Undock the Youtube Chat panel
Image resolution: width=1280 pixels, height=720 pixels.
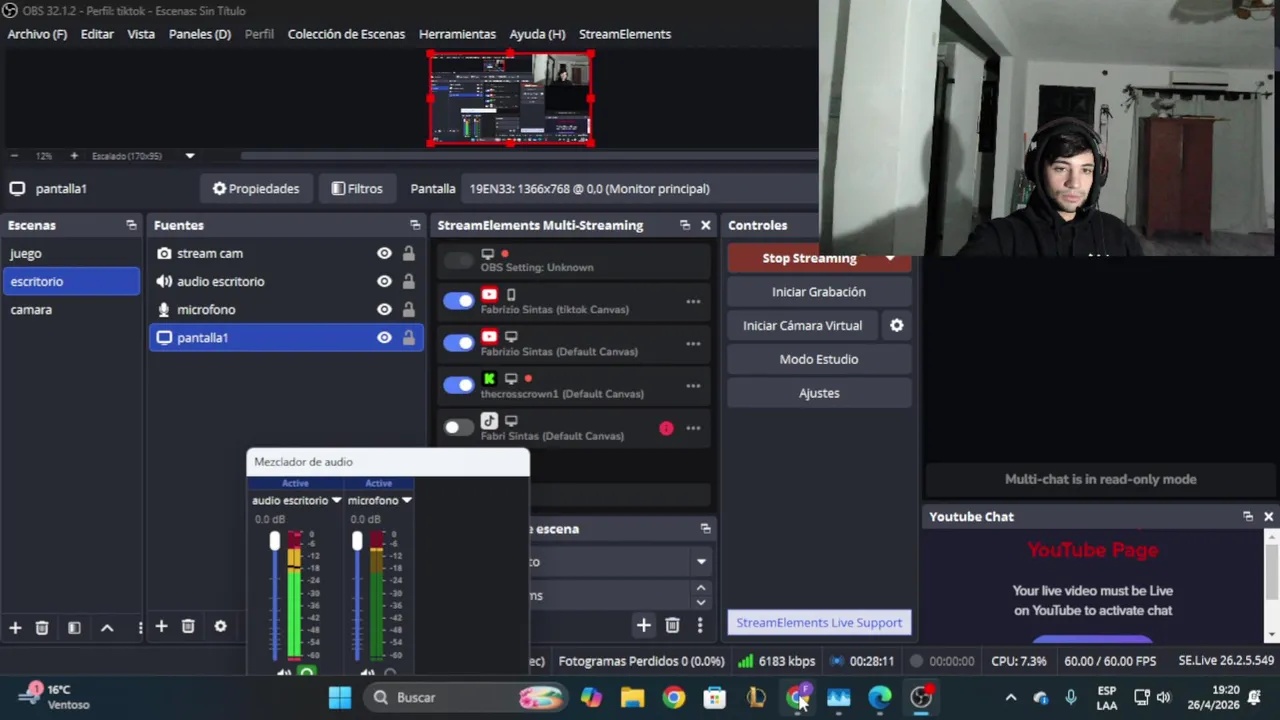click(x=1248, y=516)
